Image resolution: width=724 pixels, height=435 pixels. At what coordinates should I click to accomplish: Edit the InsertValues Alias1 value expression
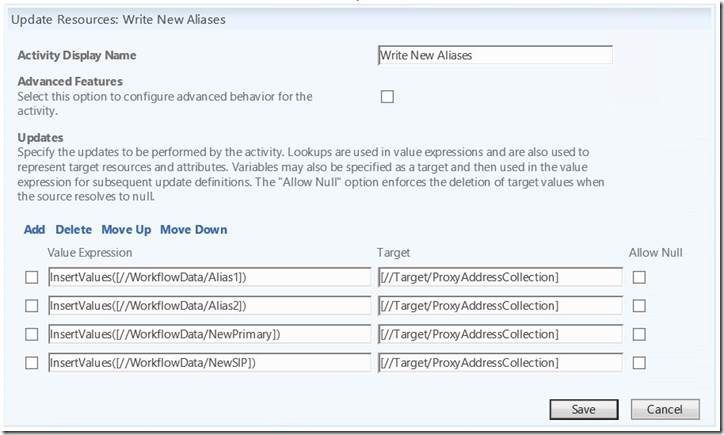pyautogui.click(x=209, y=277)
